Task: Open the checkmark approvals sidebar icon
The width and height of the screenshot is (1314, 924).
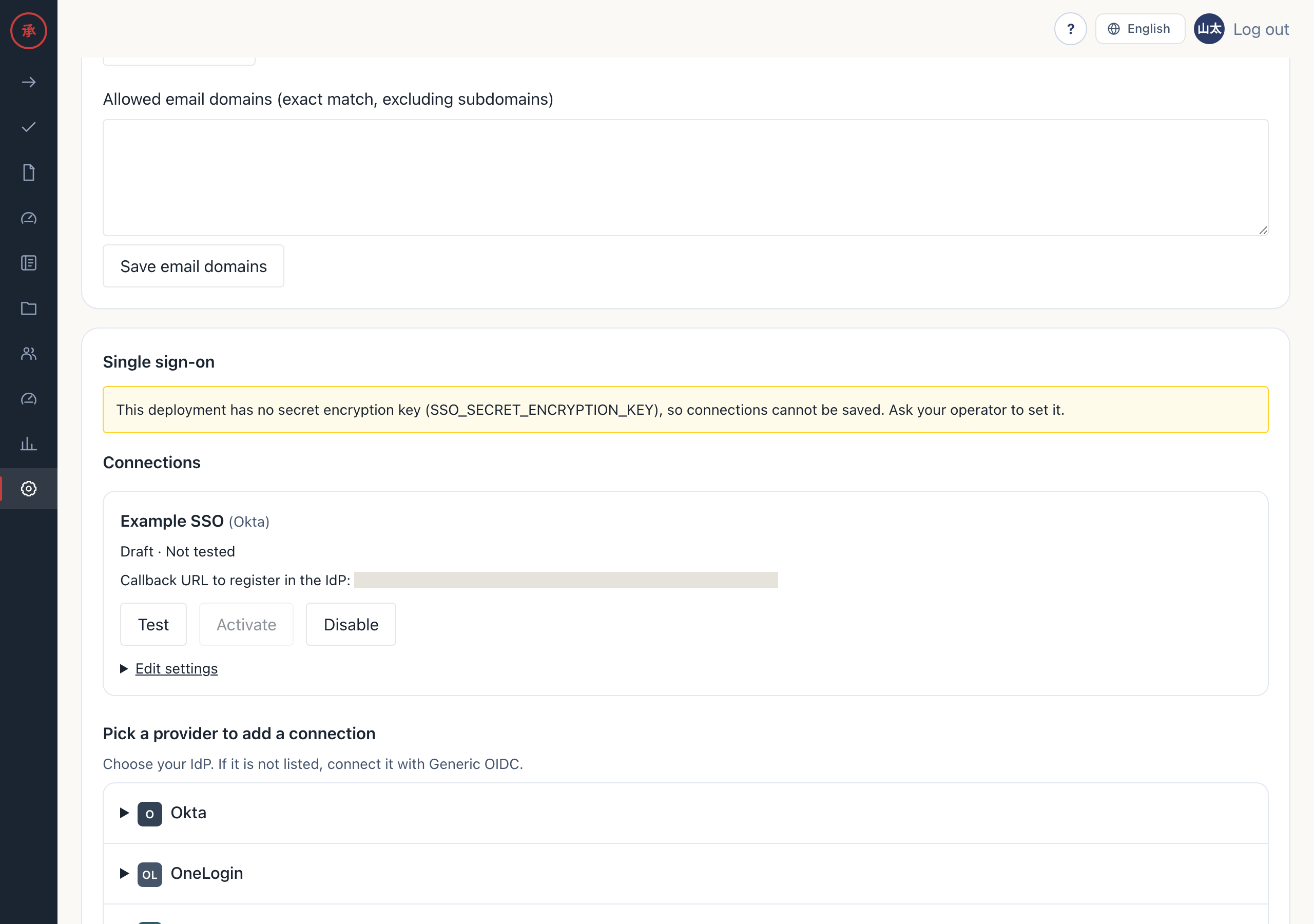Action: click(29, 127)
